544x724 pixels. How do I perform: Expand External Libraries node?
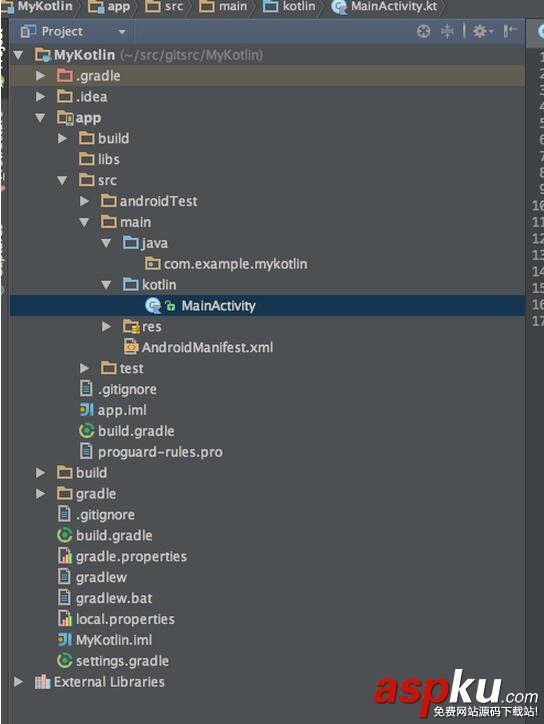(18, 682)
